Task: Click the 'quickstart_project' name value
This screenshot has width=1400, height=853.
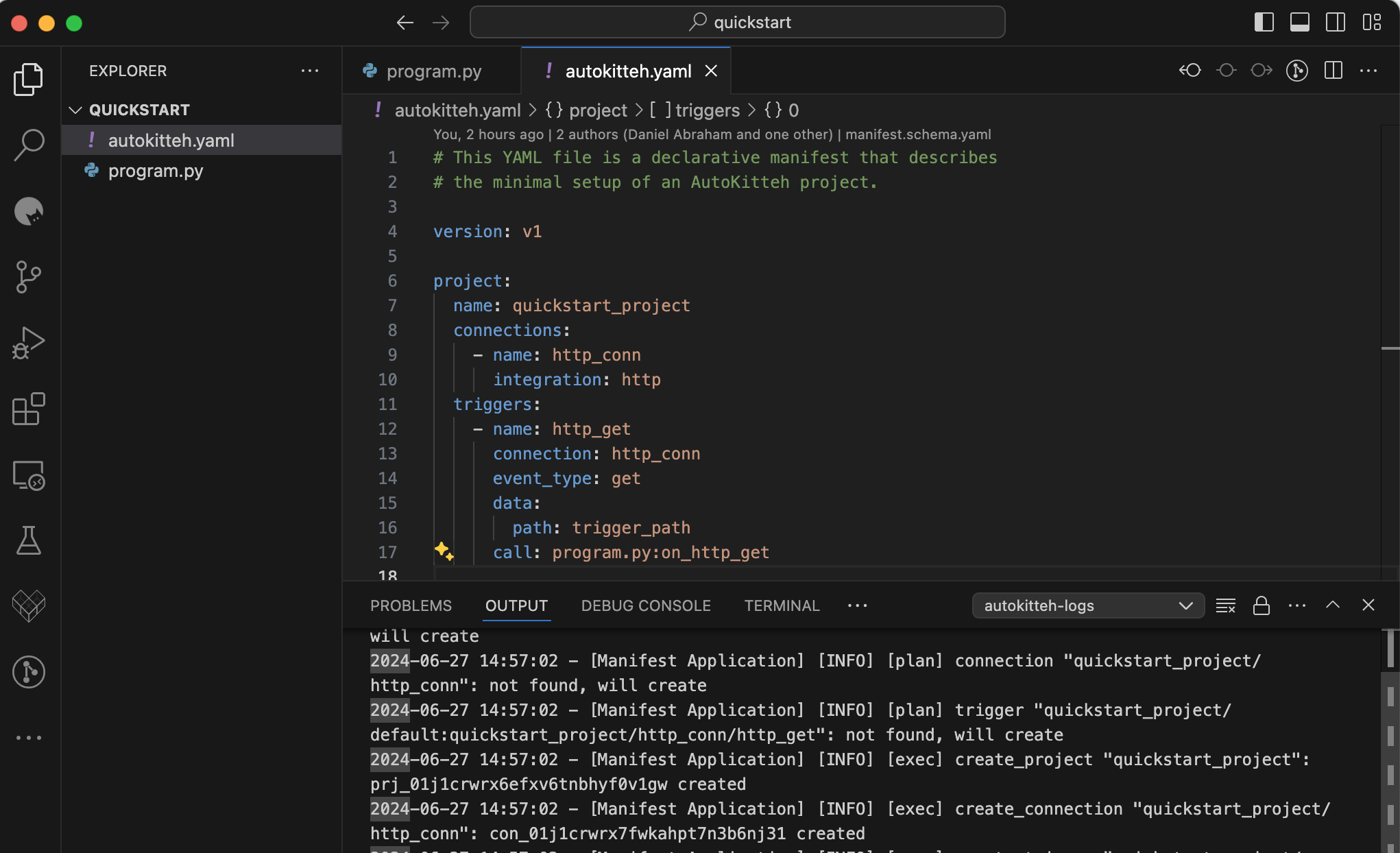Action: point(601,305)
